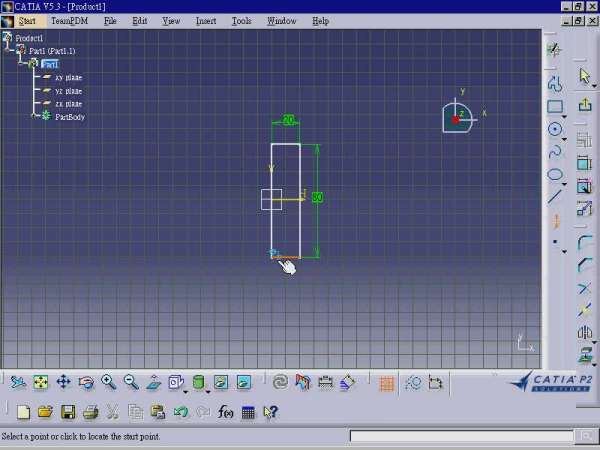The height and width of the screenshot is (450, 600).
Task: Select the yz plane in tree
Action: [68, 90]
